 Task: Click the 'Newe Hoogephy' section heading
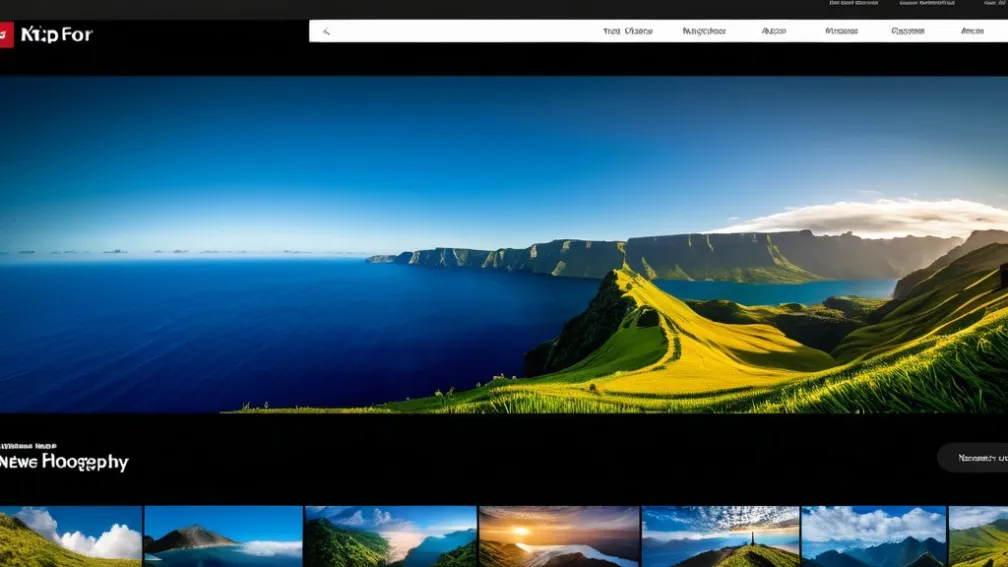pos(65,462)
